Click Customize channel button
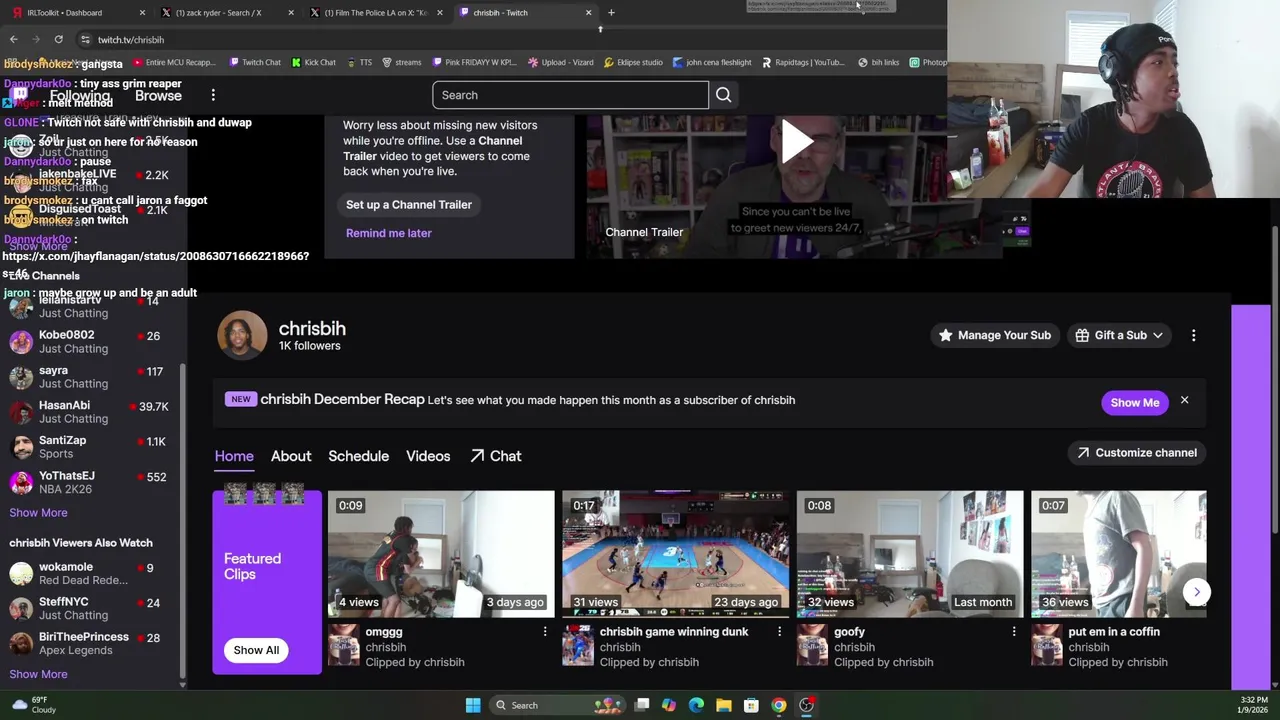This screenshot has height=720, width=1280. coord(1135,453)
